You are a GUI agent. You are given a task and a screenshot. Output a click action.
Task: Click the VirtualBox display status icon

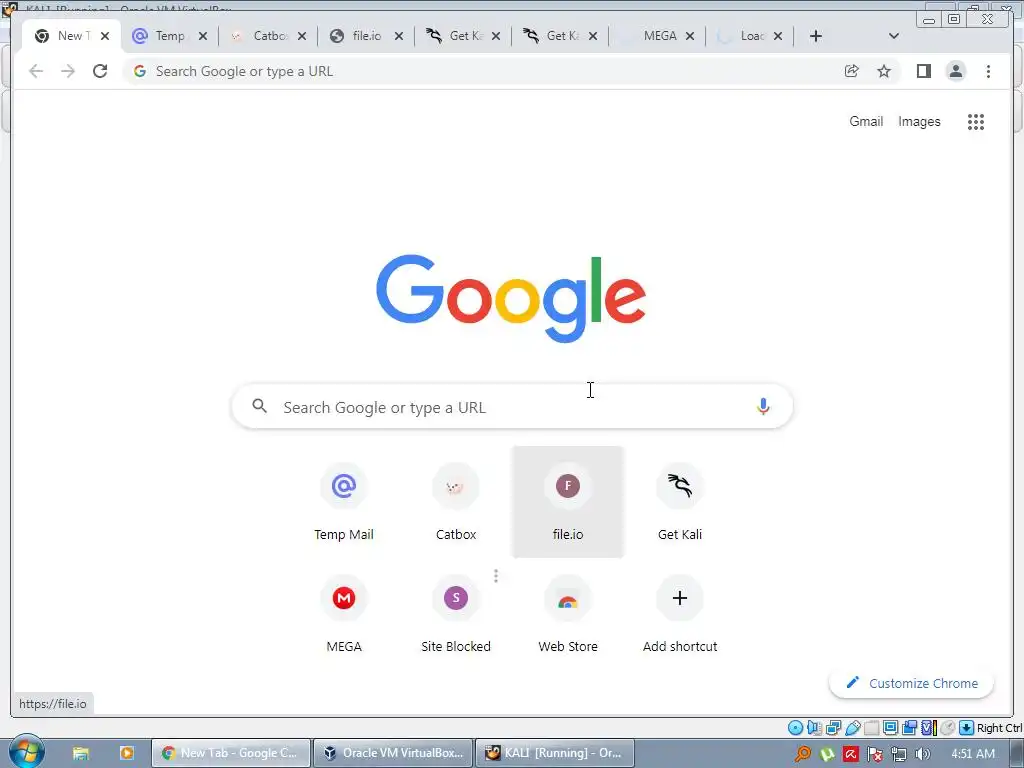(890, 728)
